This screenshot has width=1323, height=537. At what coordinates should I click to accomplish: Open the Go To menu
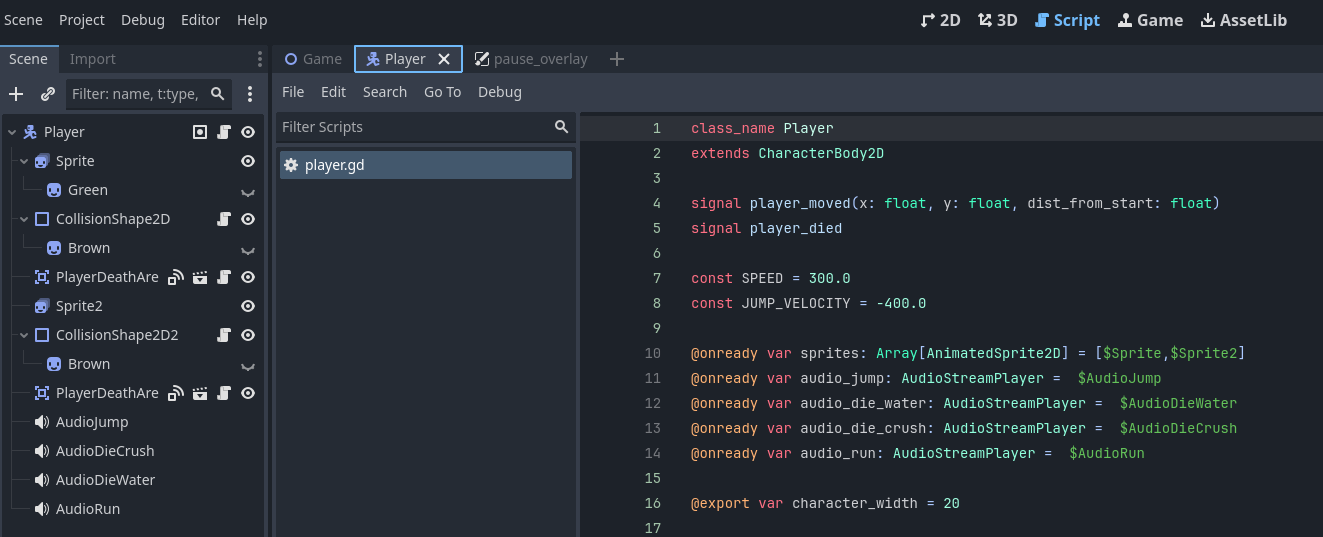click(442, 92)
